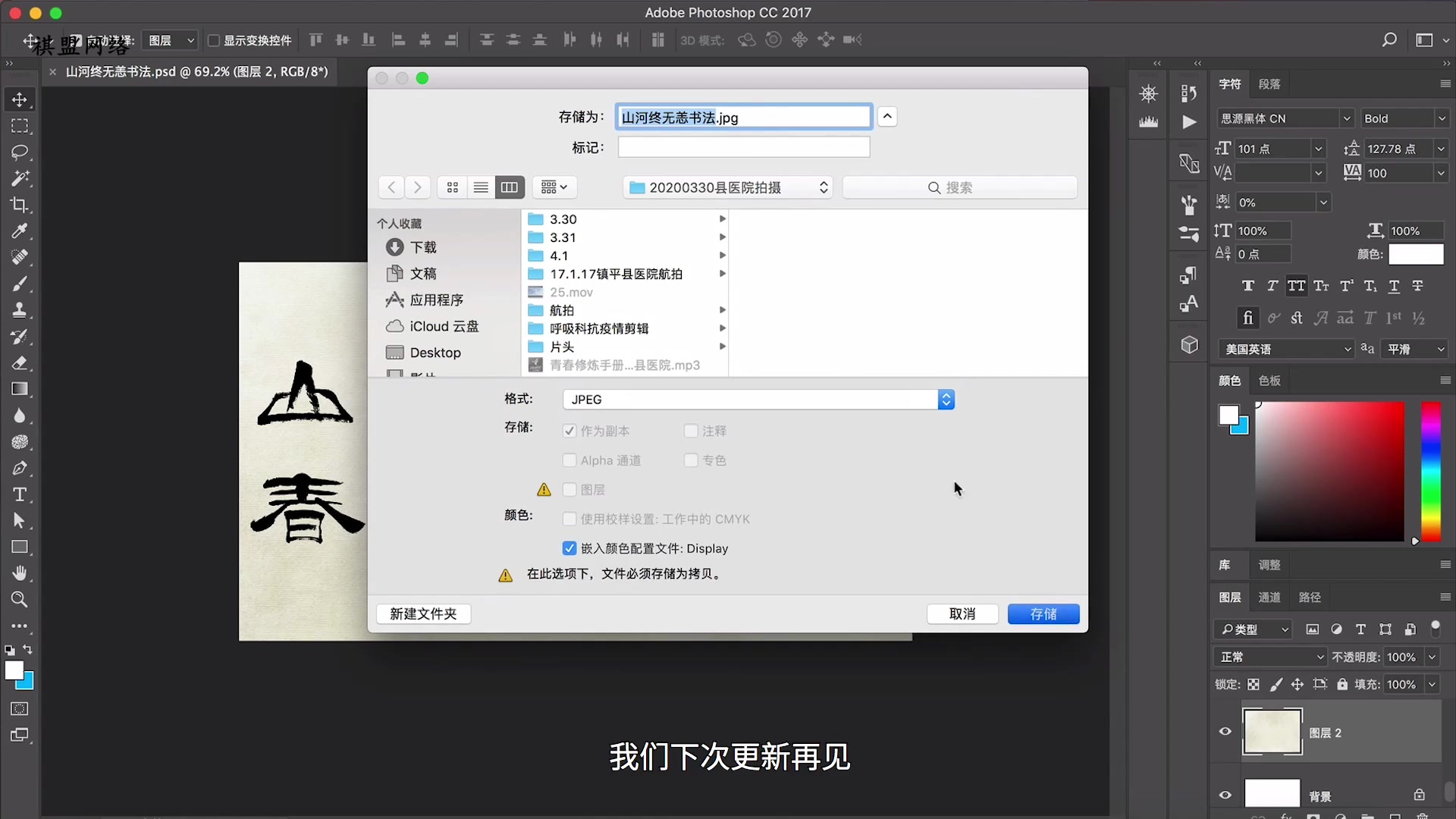Select the Hand tool
Screen dimensions: 1456x819
tap(20, 573)
